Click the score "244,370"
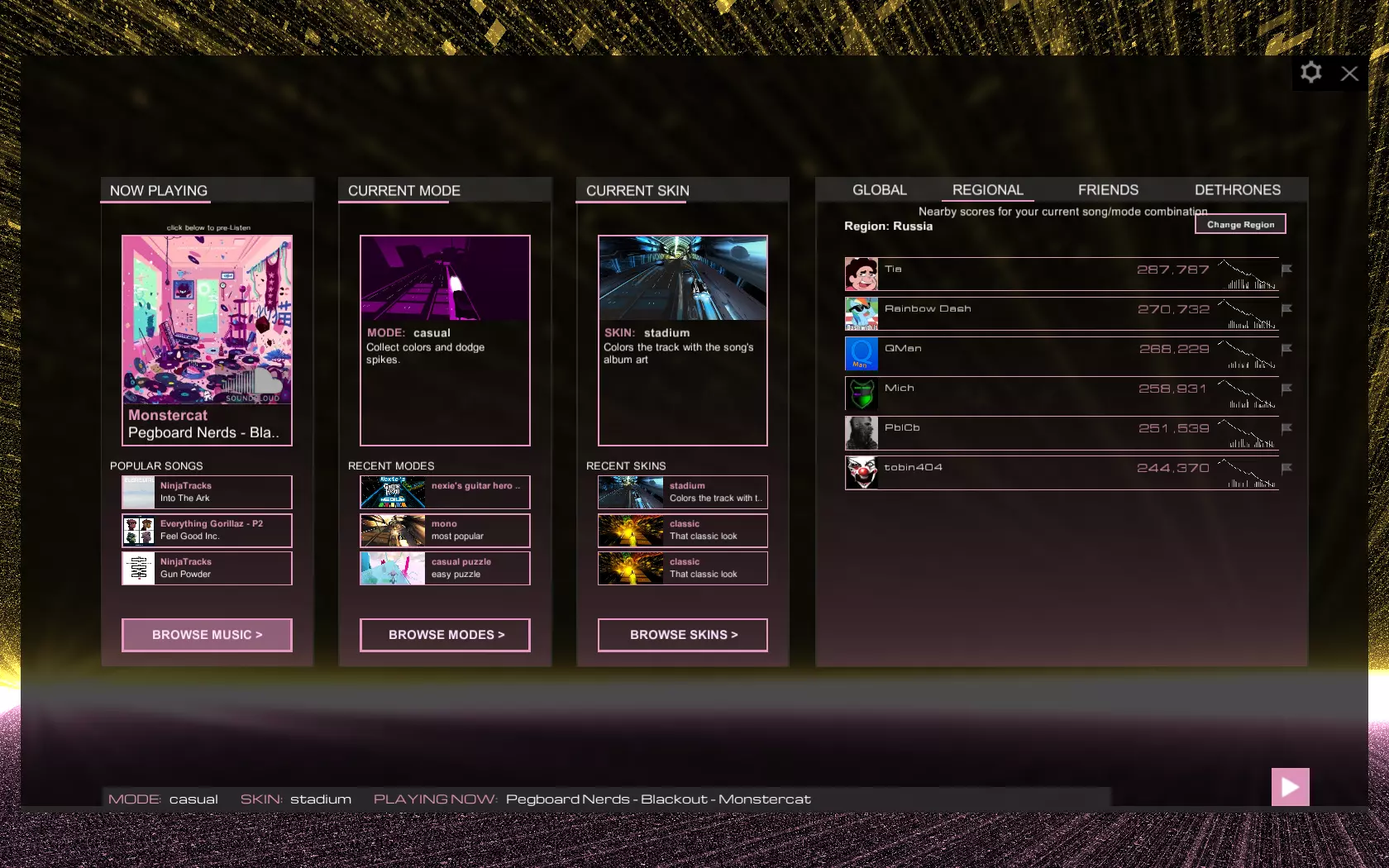Screen dimensions: 1389x868 click(1173, 468)
